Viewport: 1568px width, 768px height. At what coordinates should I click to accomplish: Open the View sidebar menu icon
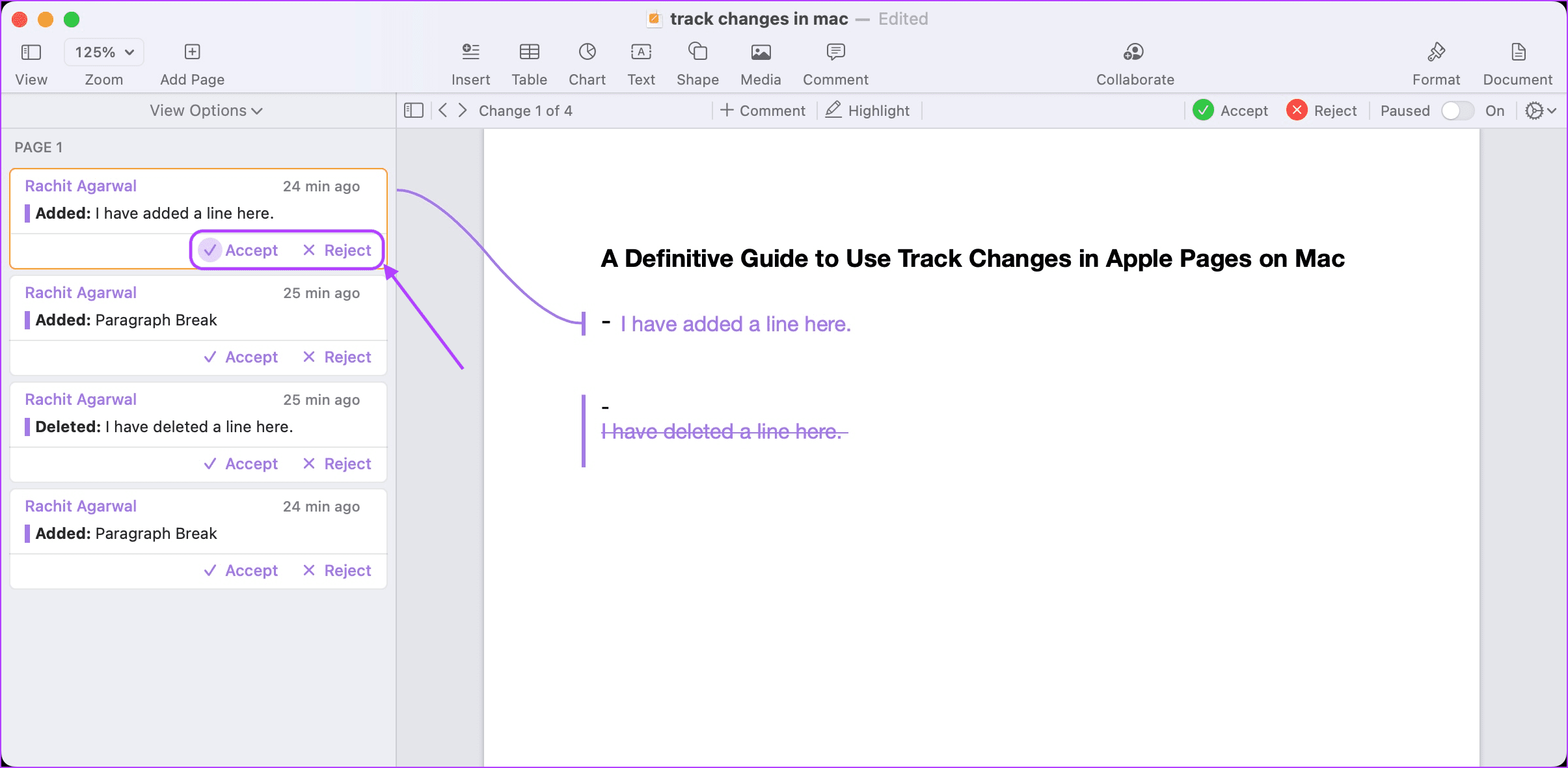coord(31,52)
